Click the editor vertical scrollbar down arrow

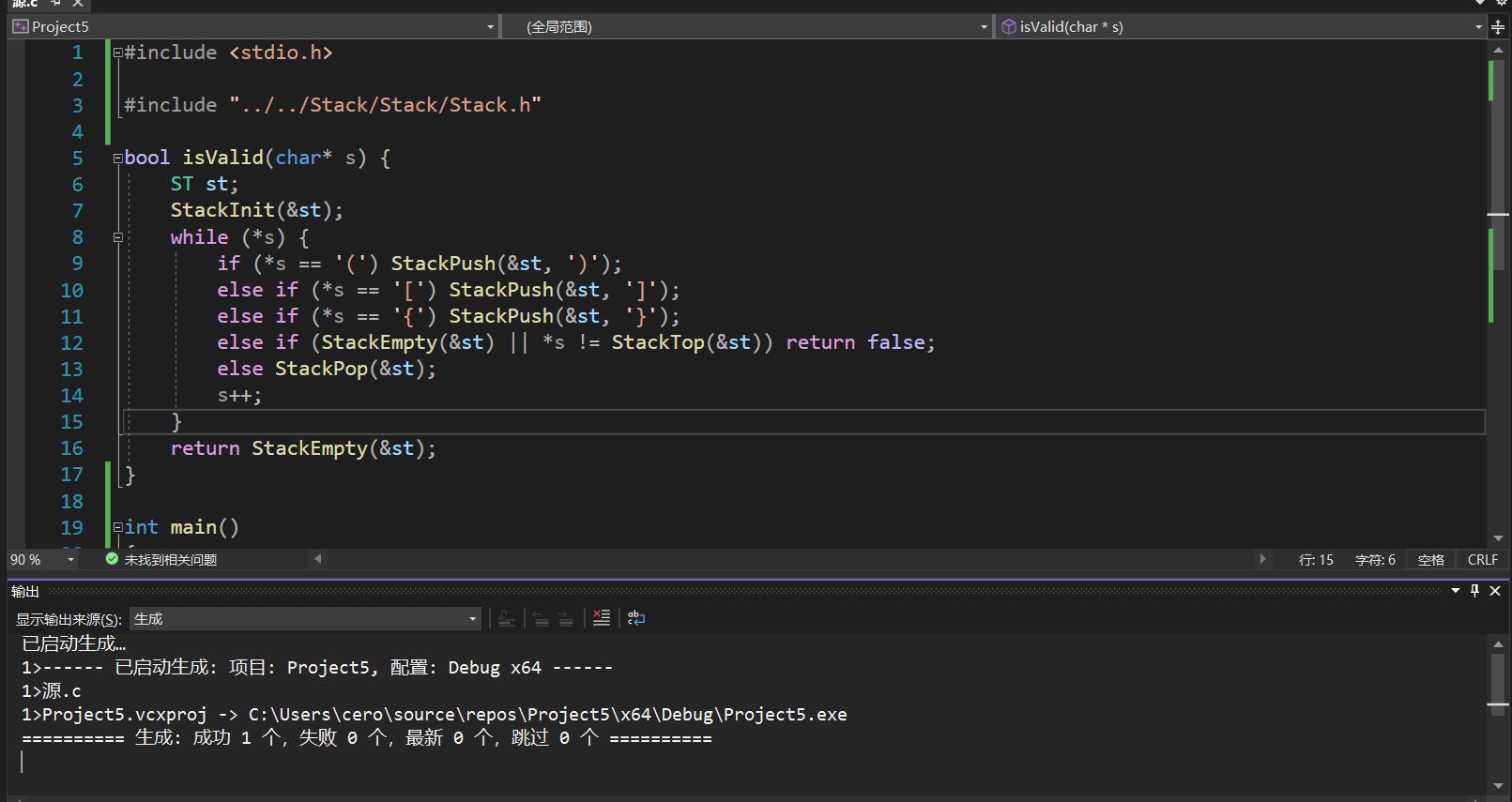[1498, 538]
